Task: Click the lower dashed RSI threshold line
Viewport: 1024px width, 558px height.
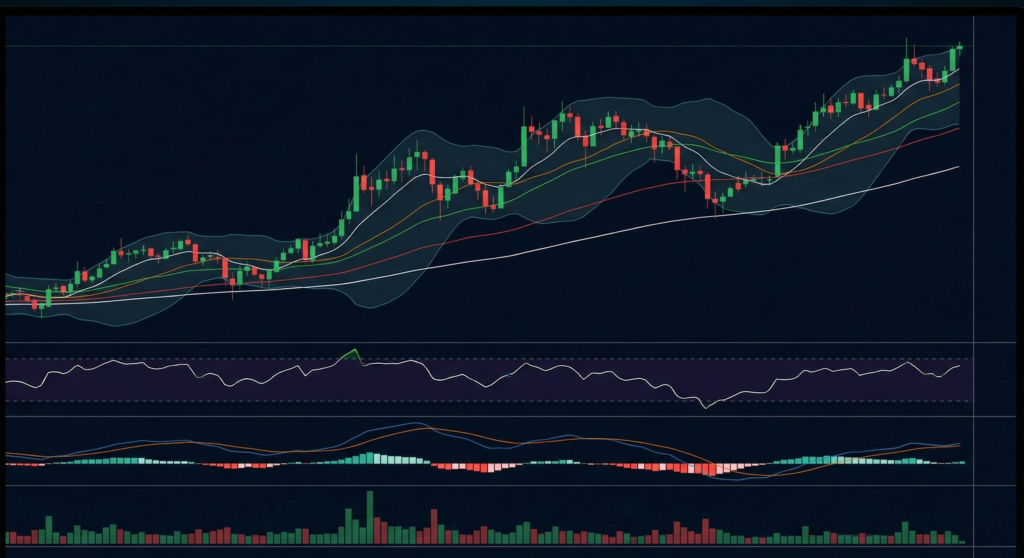Action: tap(500, 401)
